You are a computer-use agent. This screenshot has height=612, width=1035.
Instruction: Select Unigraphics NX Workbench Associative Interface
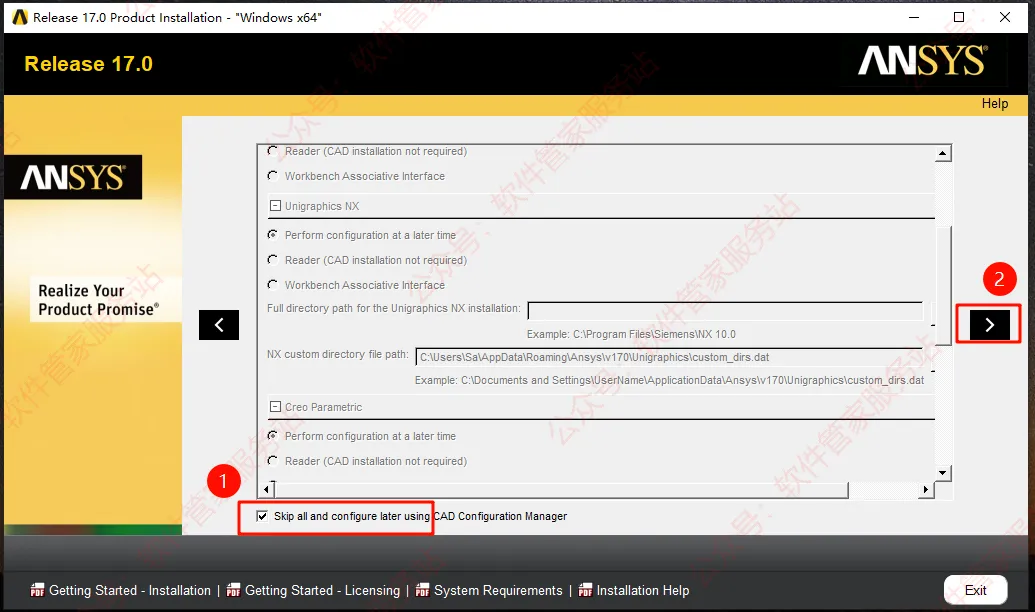click(x=272, y=285)
